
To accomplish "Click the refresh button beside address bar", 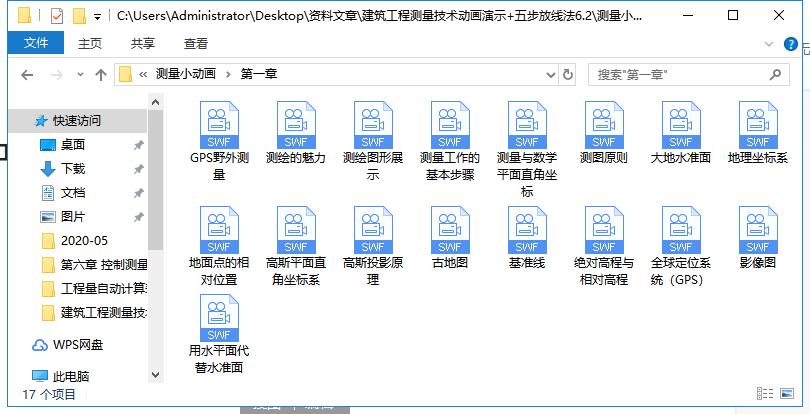I will (x=568, y=74).
